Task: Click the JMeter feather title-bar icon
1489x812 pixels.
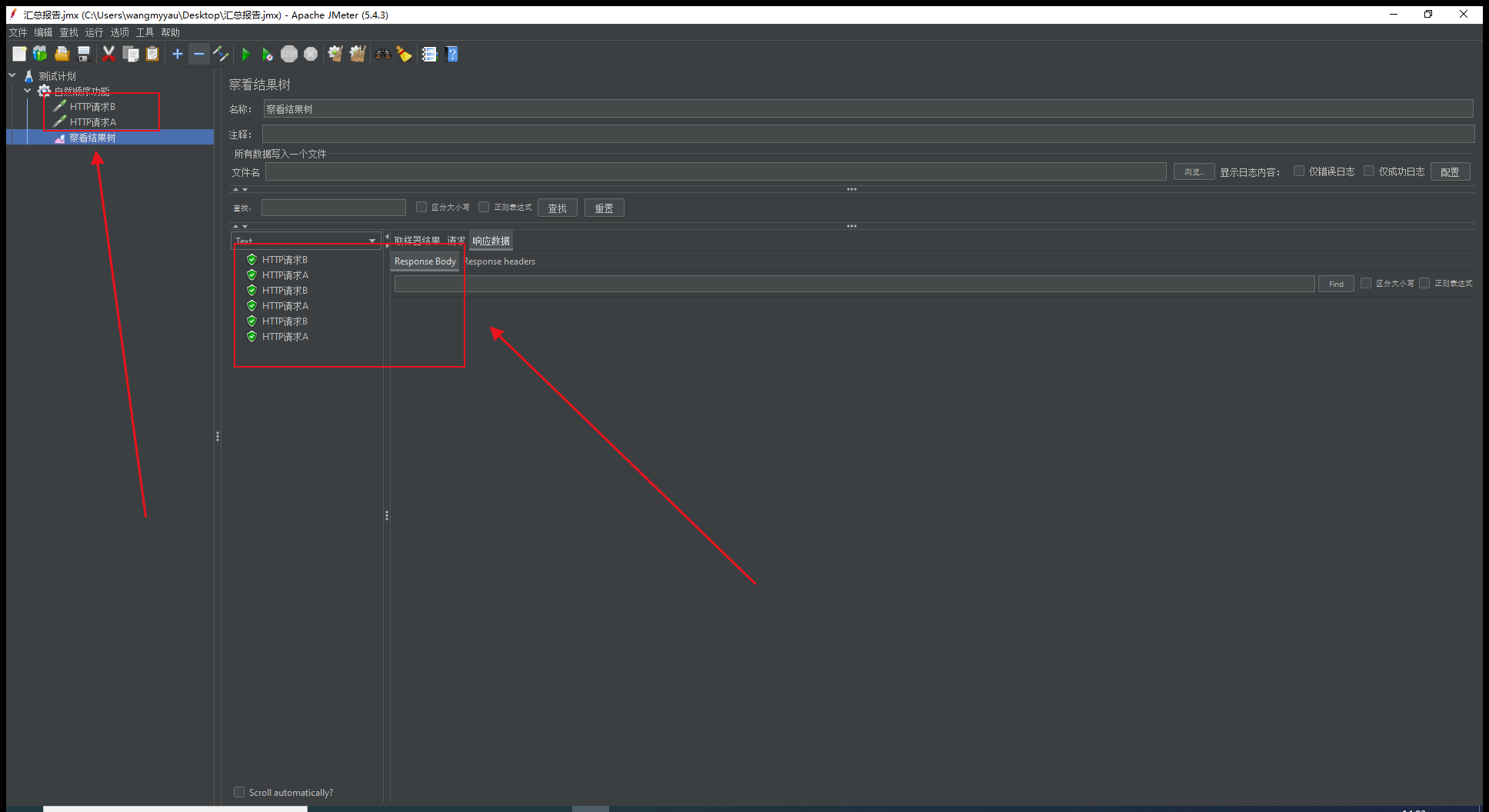Action: [x=13, y=14]
